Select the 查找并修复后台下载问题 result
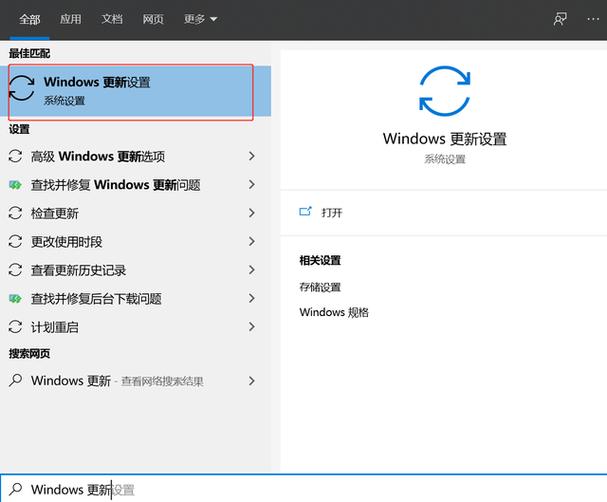607x502 pixels. pyautogui.click(x=135, y=298)
